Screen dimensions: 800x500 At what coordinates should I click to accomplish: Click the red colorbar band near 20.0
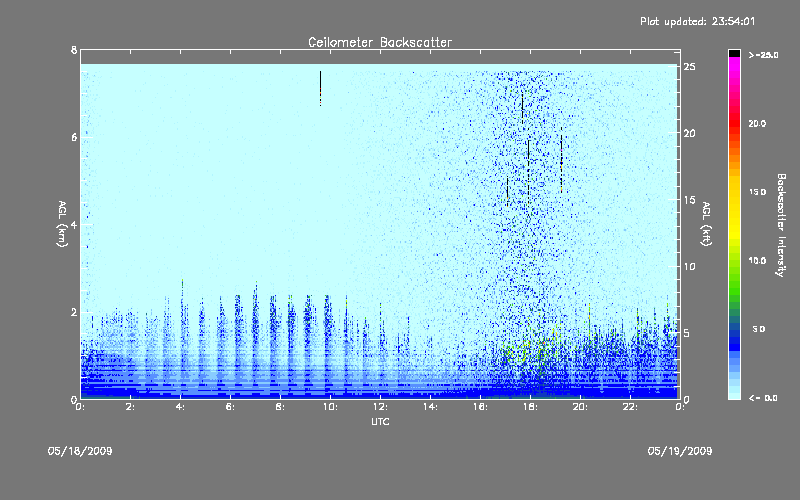point(734,123)
